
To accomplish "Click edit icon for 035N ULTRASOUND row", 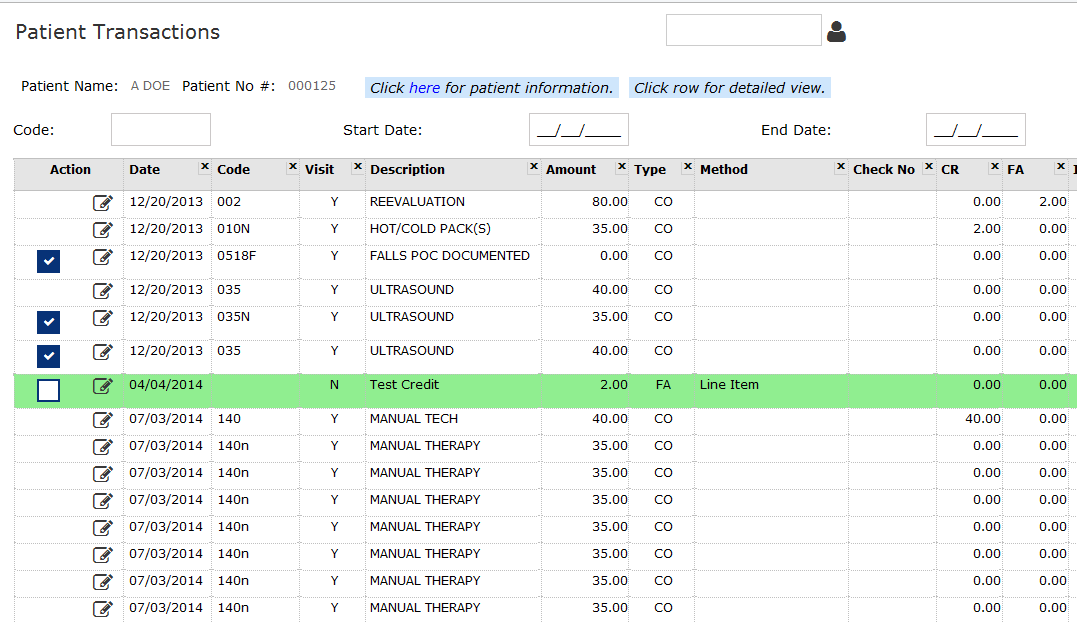I will click(103, 318).
